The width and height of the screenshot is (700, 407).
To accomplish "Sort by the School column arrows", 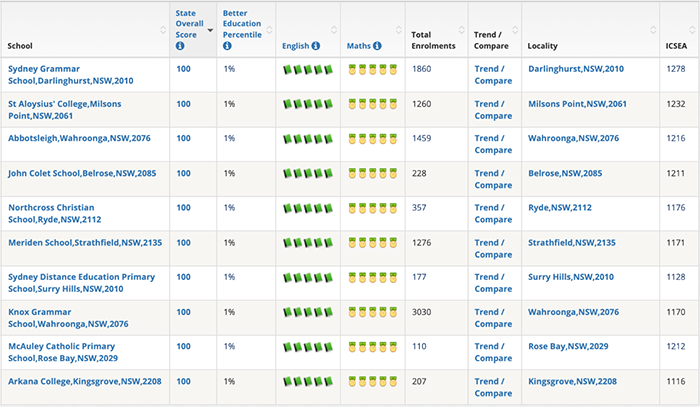I will click(163, 30).
